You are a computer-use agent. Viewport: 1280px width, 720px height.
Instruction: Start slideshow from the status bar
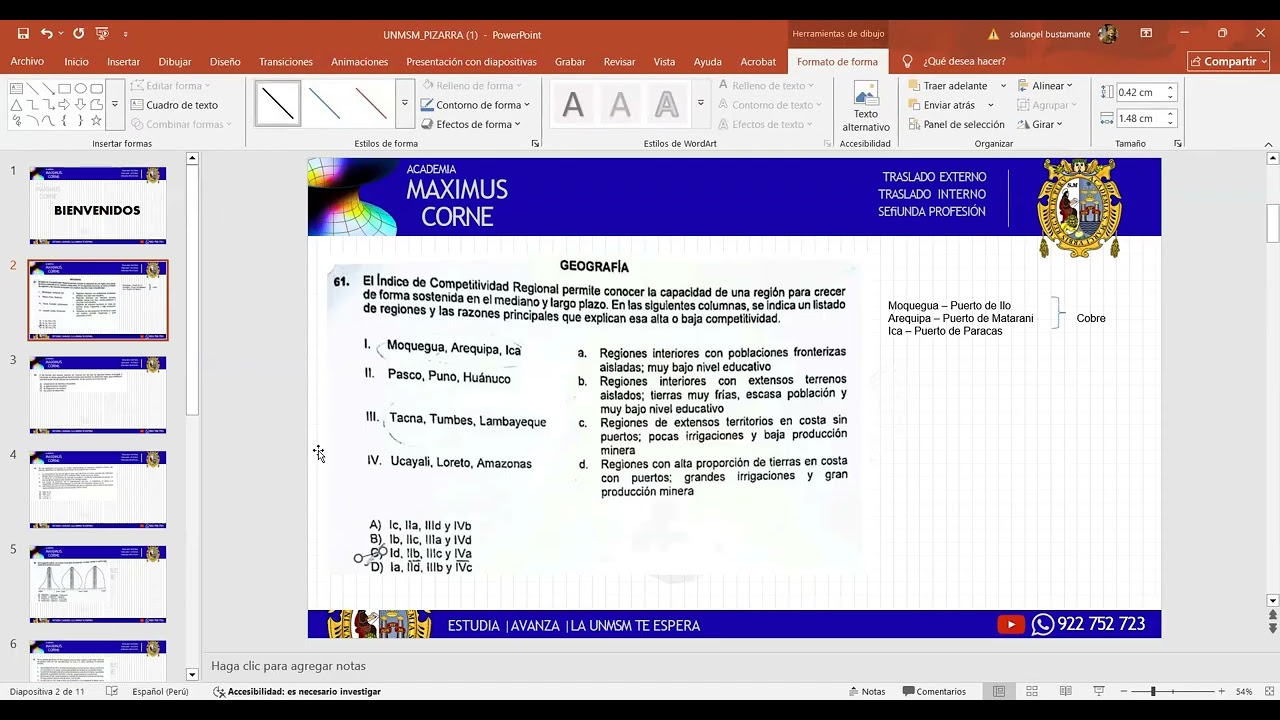tap(1099, 692)
